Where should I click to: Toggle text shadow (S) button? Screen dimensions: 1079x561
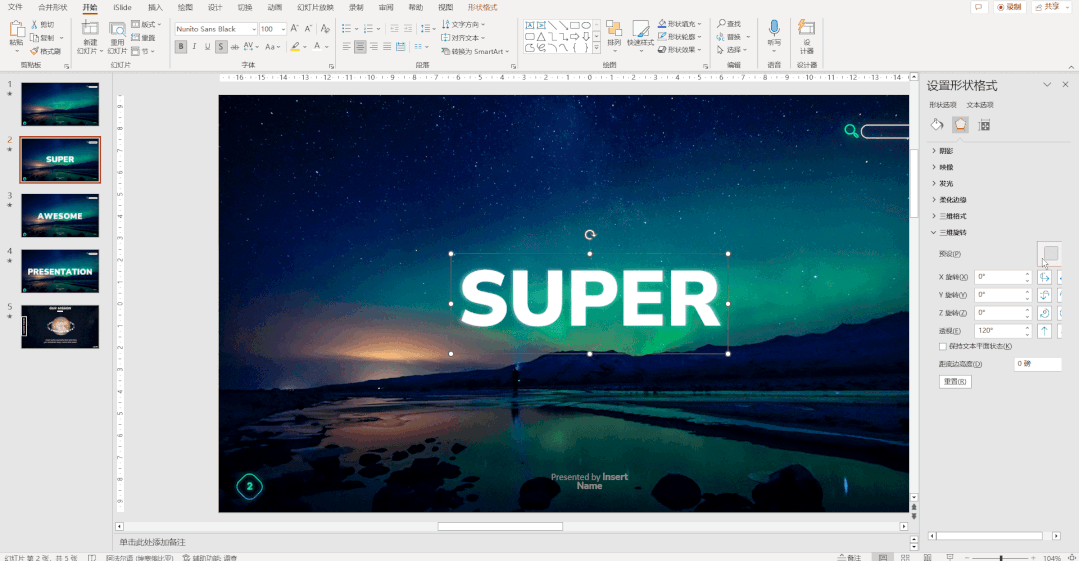coord(221,47)
